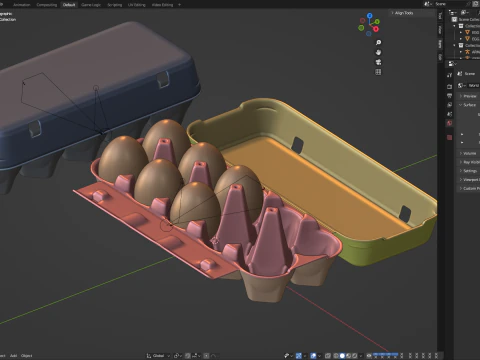
Task: Open the World datablock browse dropdown
Action: 461,86
